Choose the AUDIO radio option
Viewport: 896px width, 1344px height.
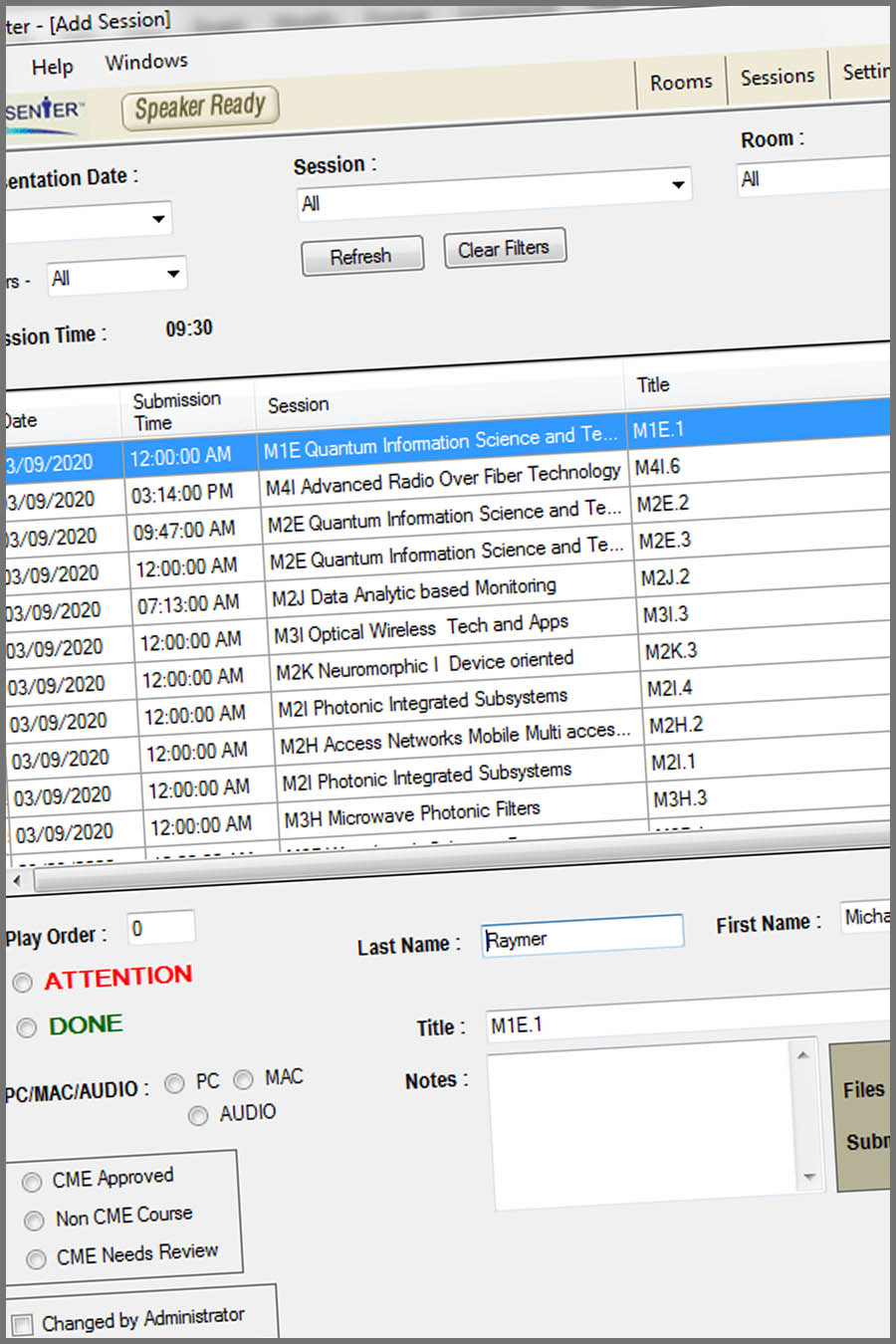click(x=198, y=1115)
